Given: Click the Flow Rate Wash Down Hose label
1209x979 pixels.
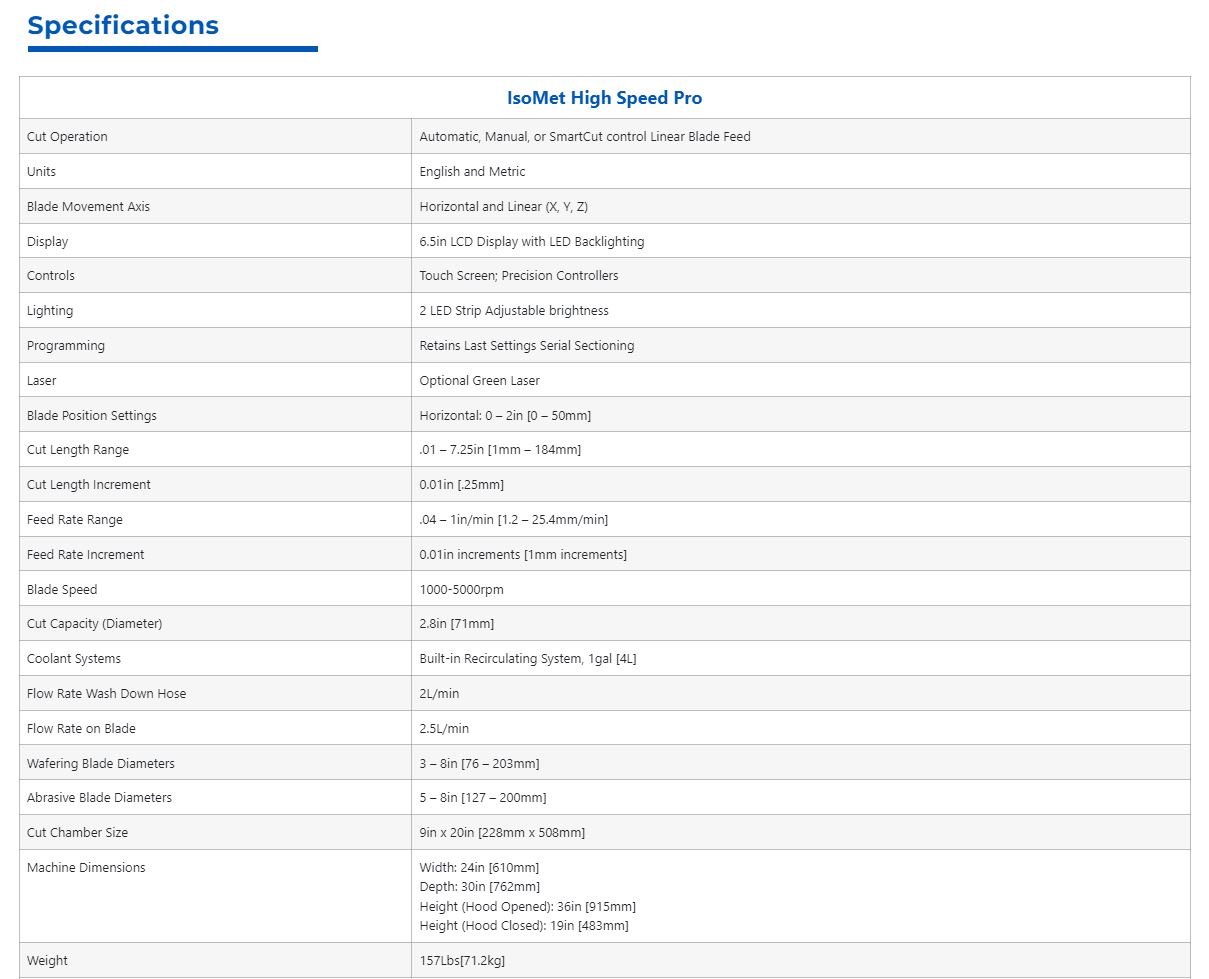Looking at the screenshot, I should [x=107, y=694].
